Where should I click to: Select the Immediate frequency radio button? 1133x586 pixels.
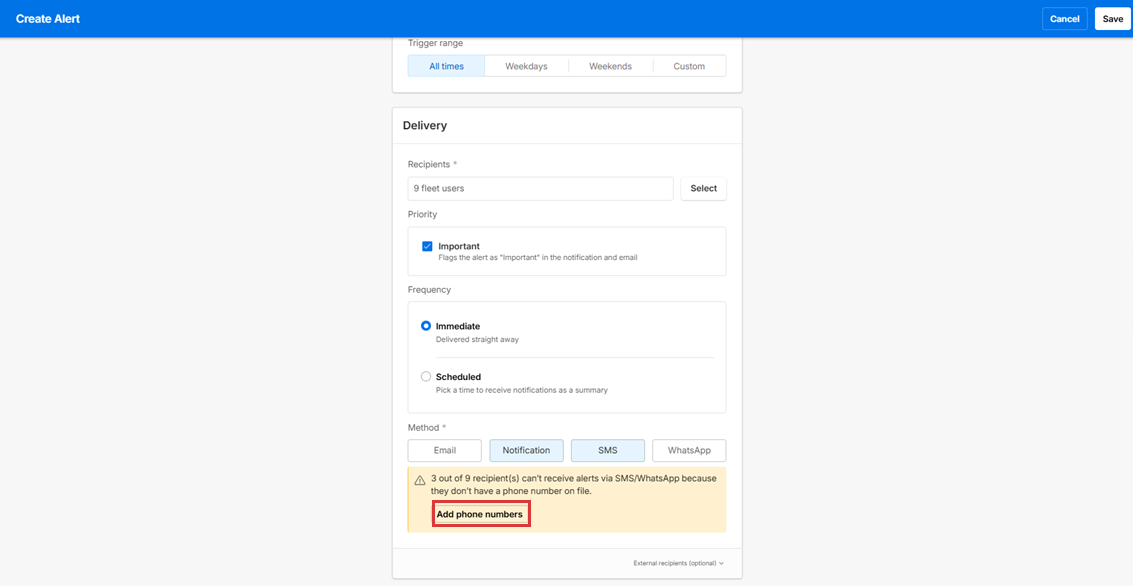click(426, 326)
